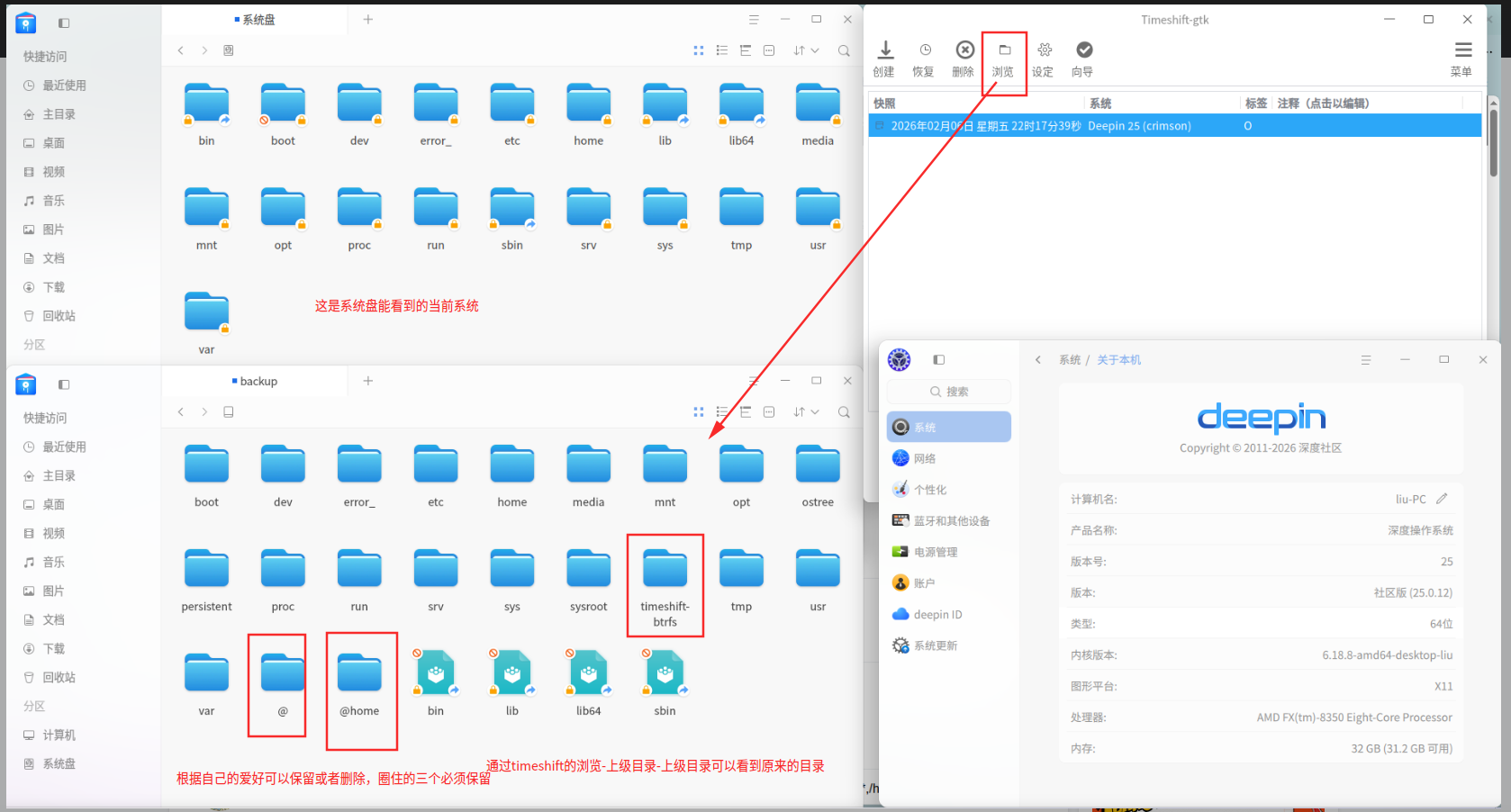Open the backup window main menu

coord(754,382)
